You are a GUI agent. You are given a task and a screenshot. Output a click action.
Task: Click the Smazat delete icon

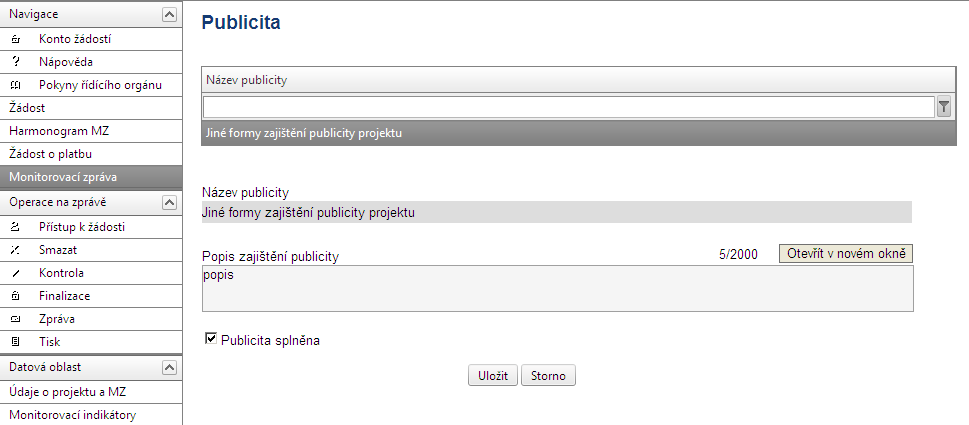click(x=16, y=250)
